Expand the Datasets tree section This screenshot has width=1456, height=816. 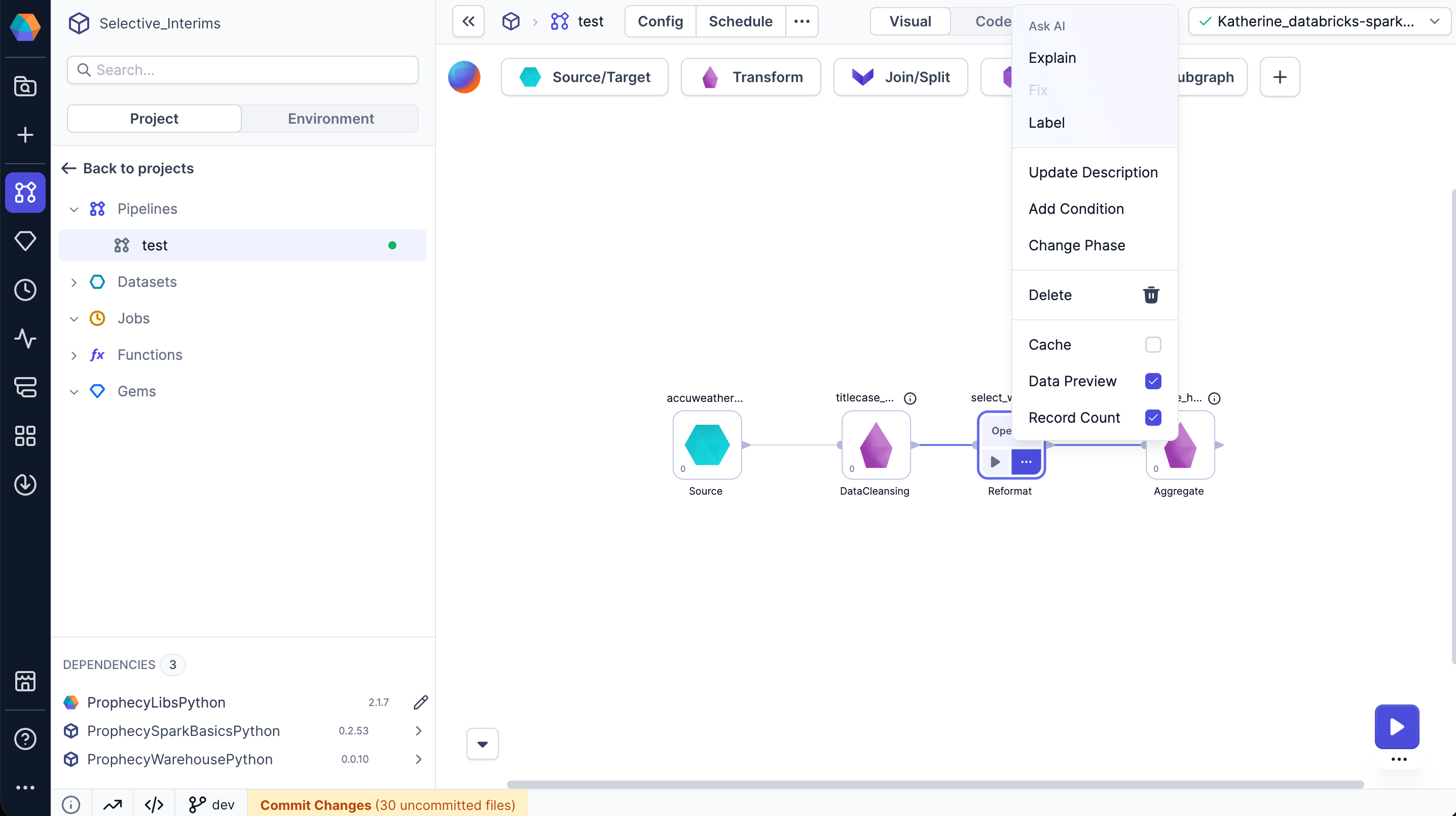point(74,282)
